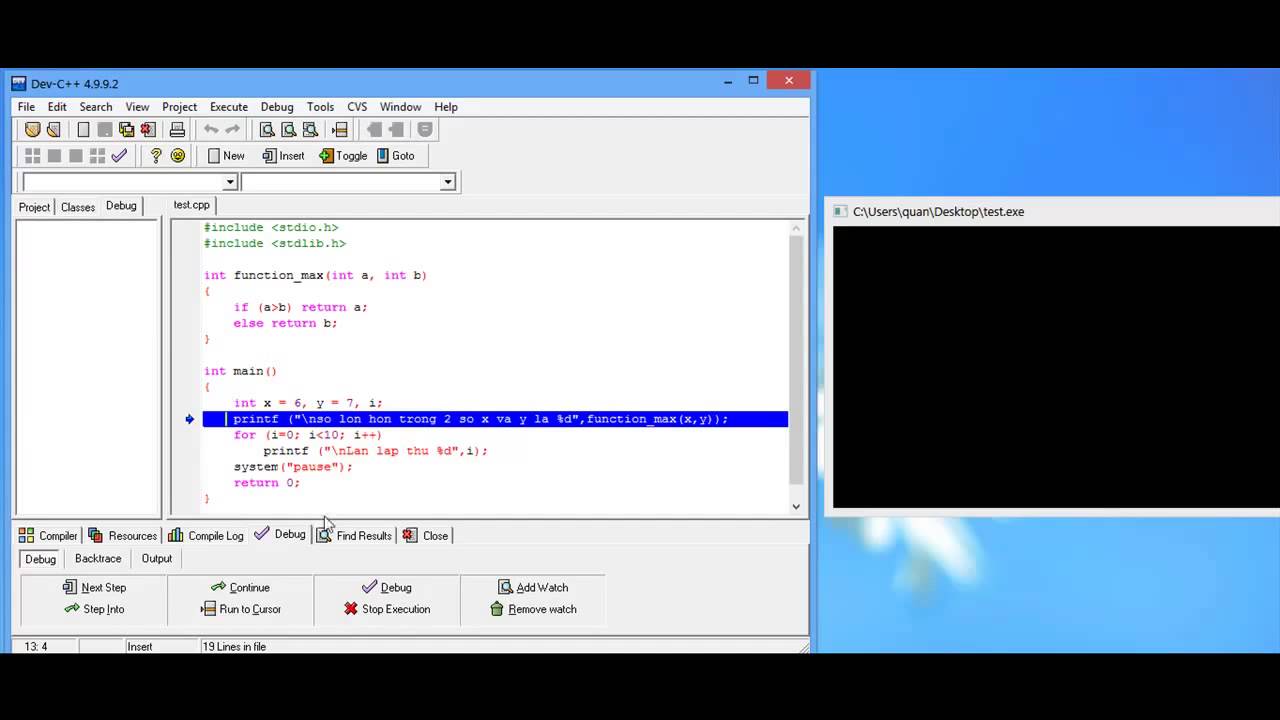Switch to the Find Results tab
The width and height of the screenshot is (1280, 720).
click(354, 535)
